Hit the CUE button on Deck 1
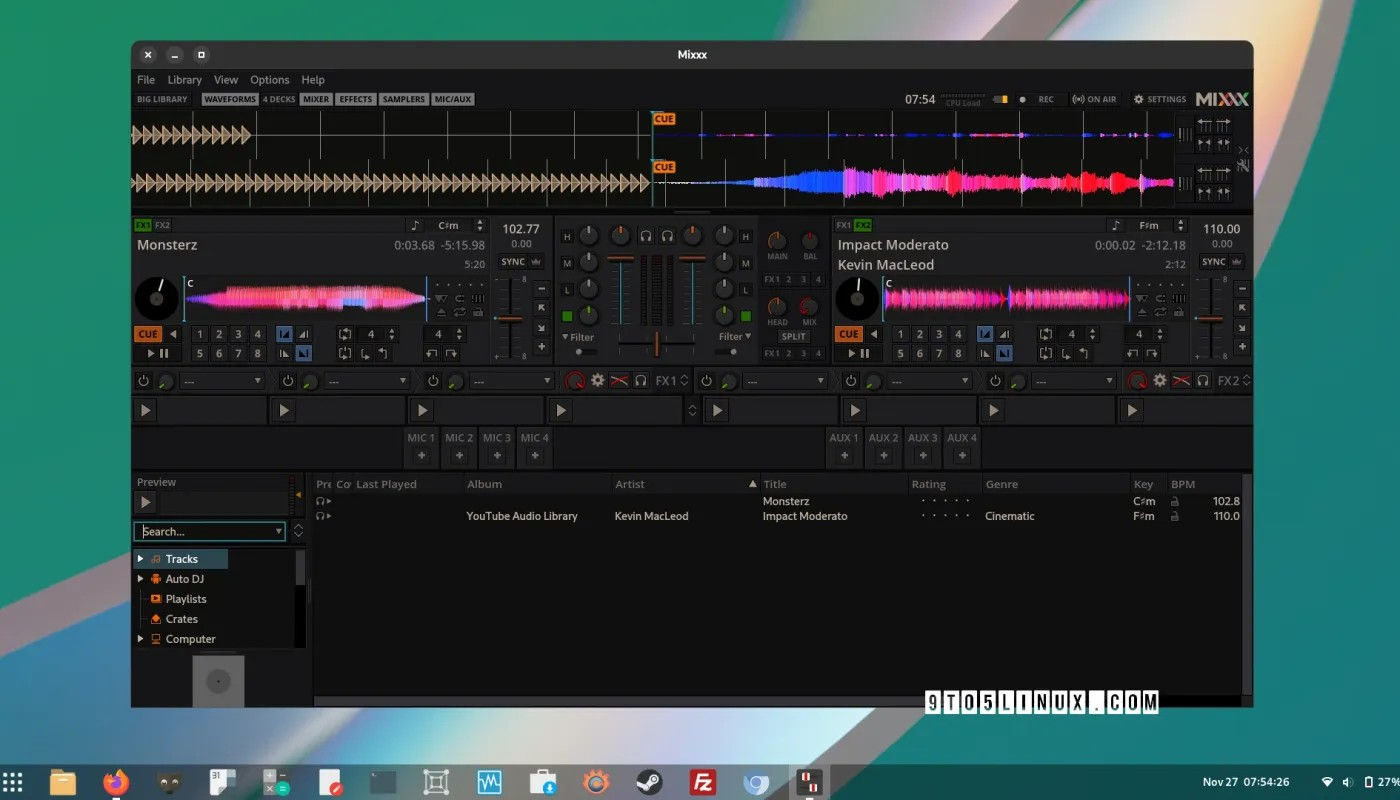The height and width of the screenshot is (800, 1400). click(x=148, y=333)
